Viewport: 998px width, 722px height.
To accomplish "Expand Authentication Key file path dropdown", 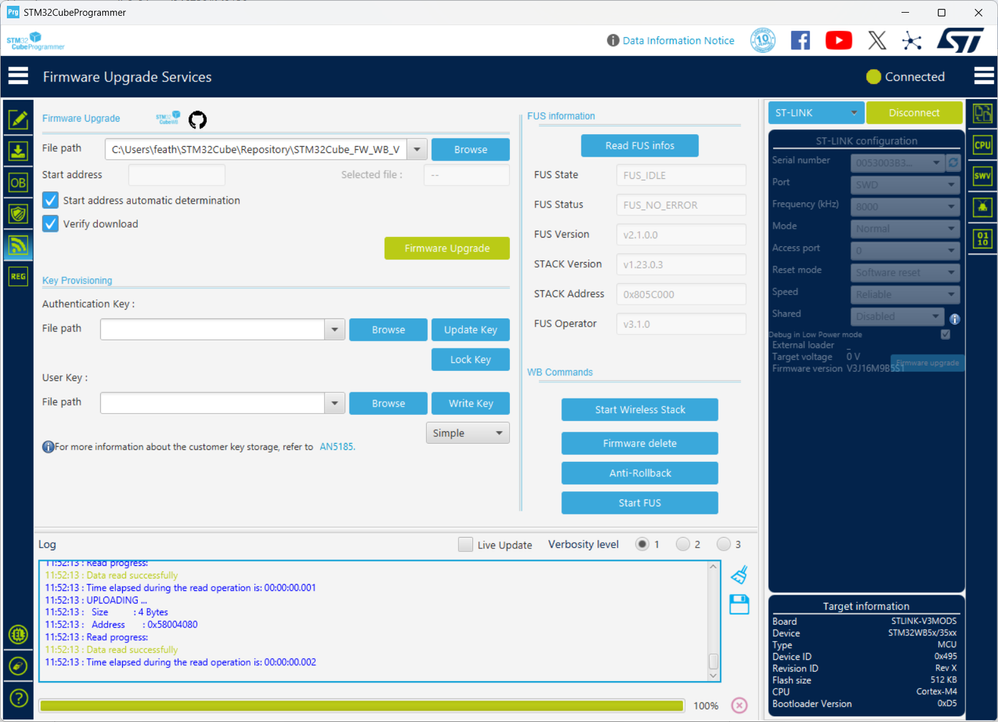I will click(x=335, y=330).
